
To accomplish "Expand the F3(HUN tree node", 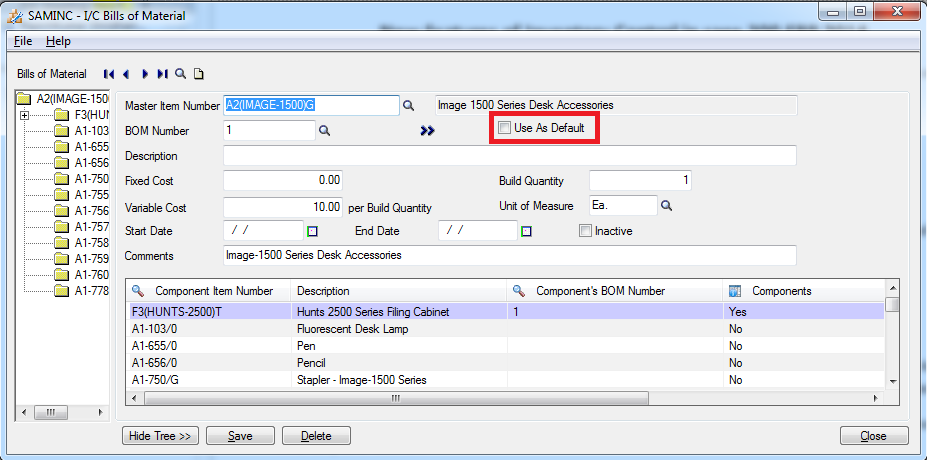I will (24, 115).
